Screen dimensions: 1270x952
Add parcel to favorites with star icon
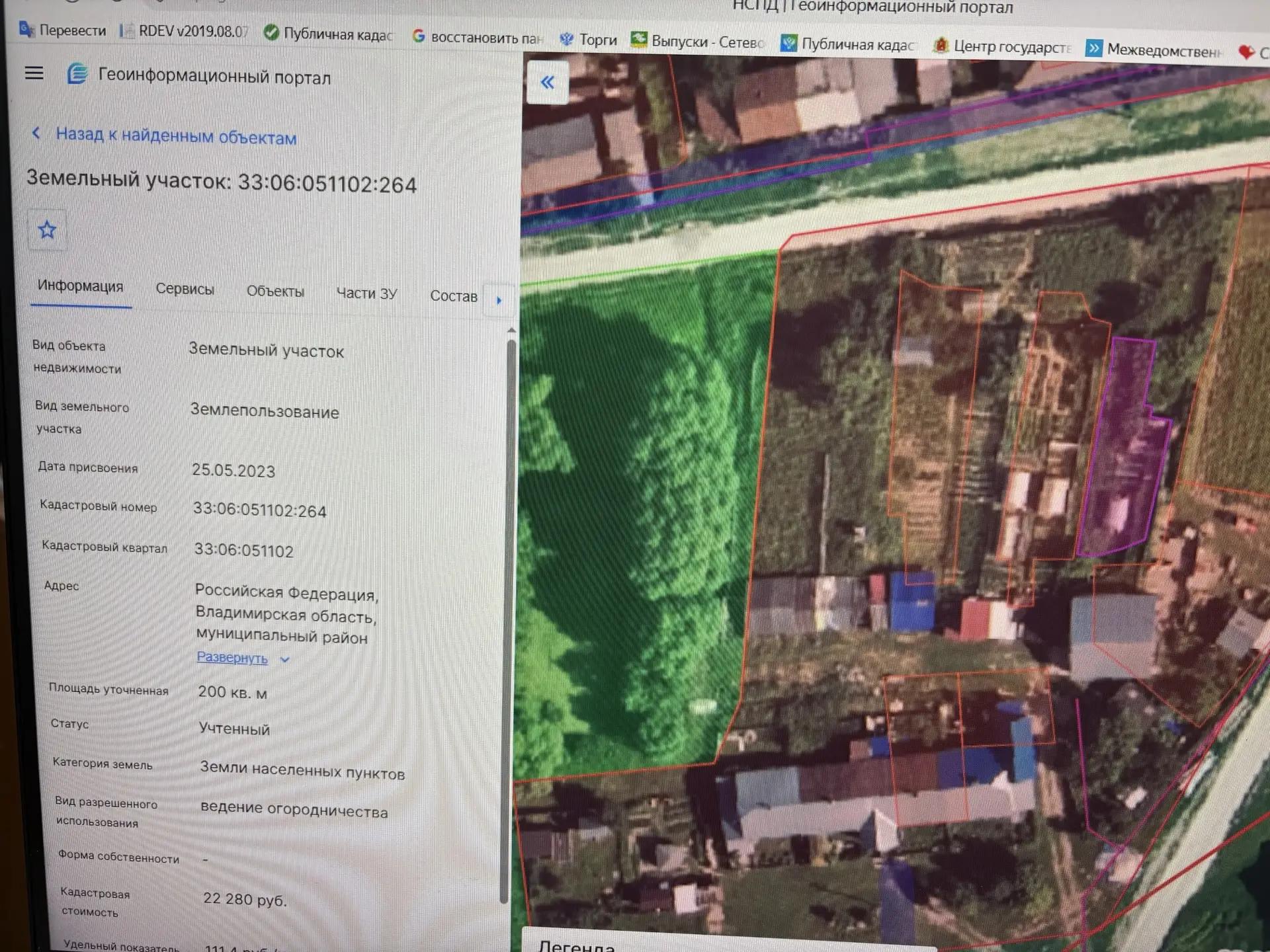[47, 230]
